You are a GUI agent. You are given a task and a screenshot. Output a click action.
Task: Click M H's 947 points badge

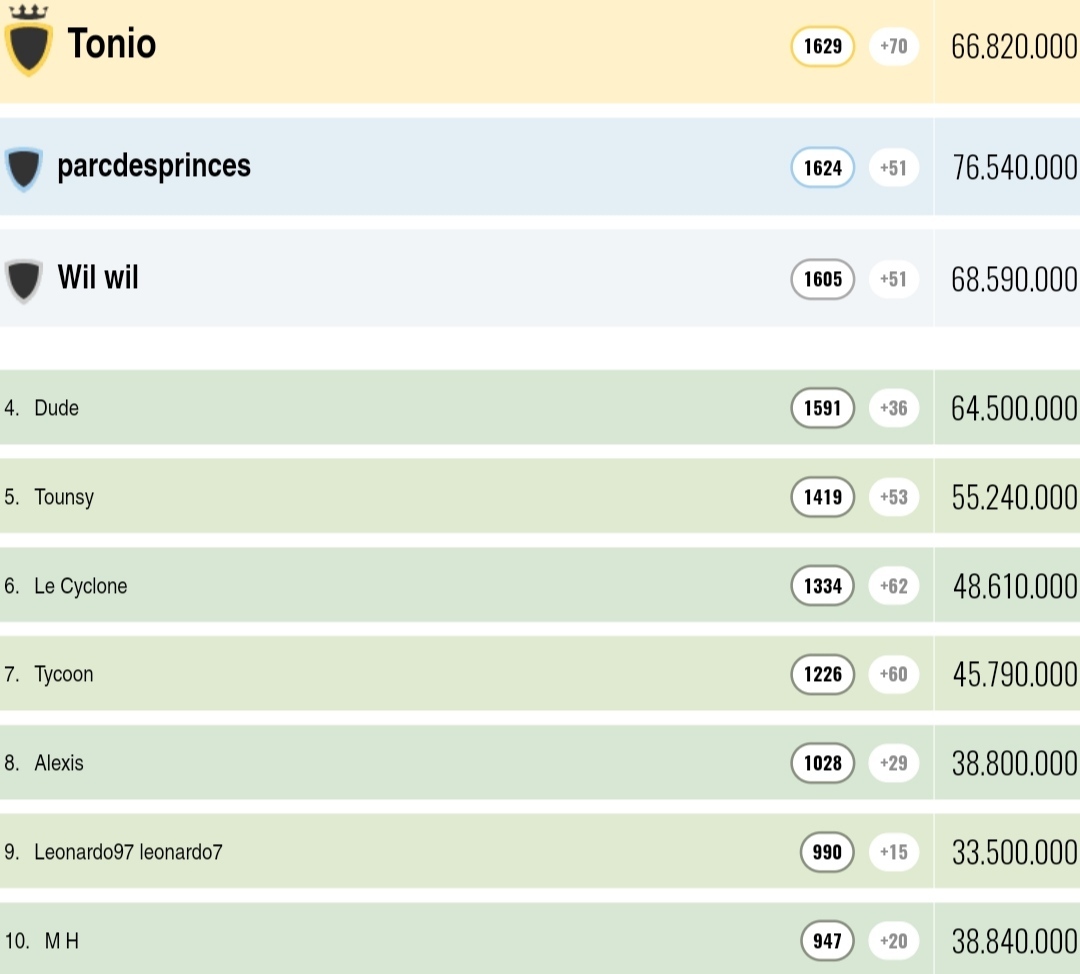click(826, 941)
